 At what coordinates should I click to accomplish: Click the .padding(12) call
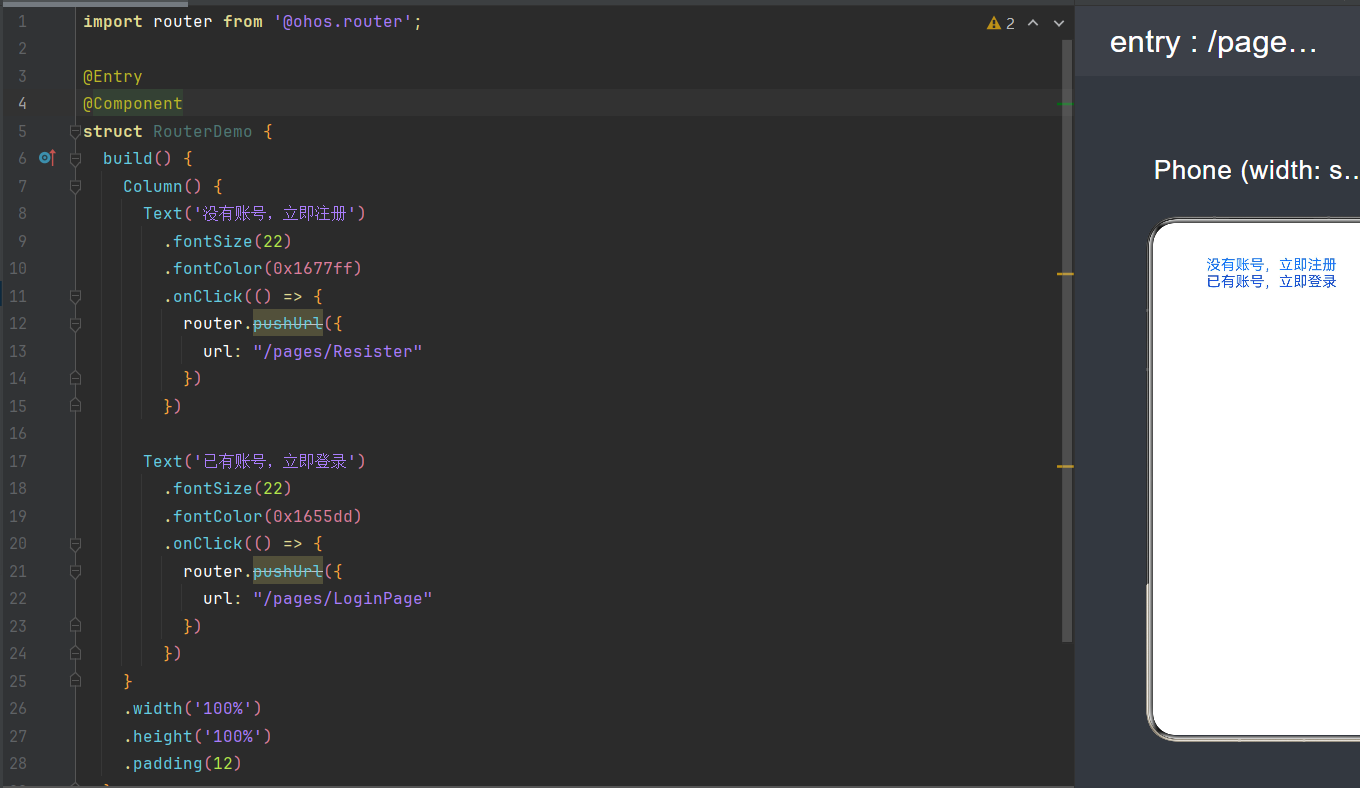pyautogui.click(x=183, y=763)
